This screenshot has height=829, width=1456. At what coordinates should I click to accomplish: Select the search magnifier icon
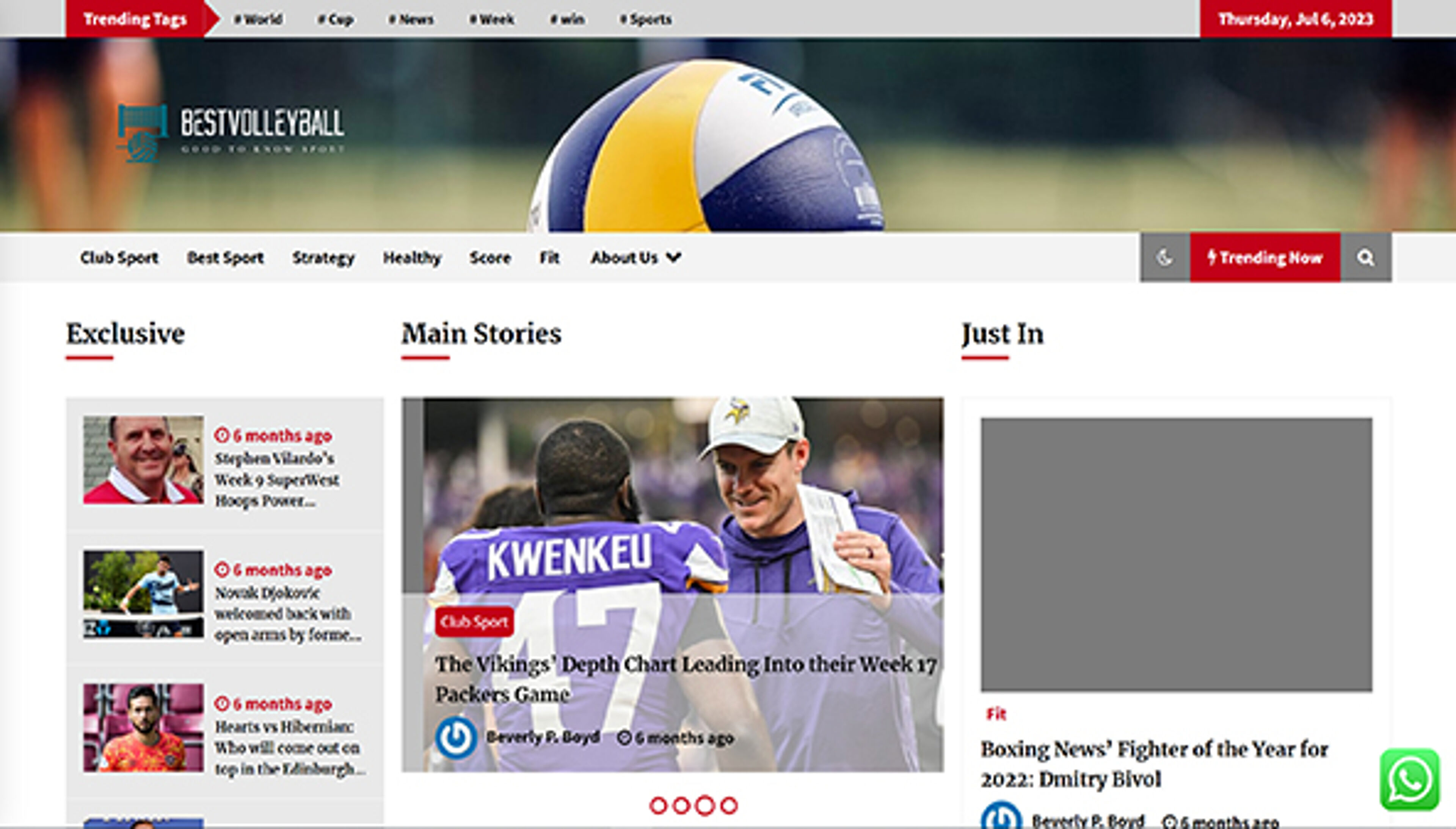(1366, 257)
